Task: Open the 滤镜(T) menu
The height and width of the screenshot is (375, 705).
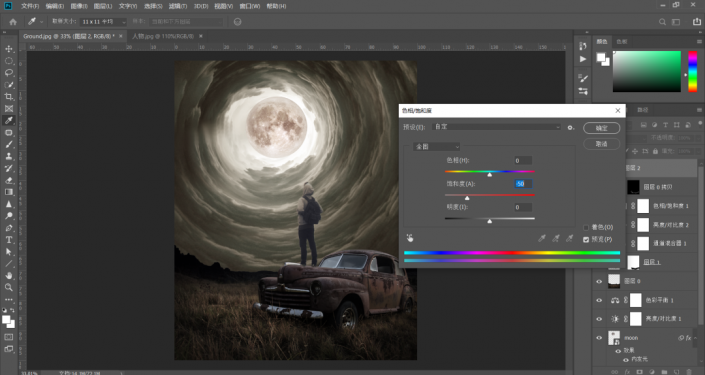Action: pos(178,6)
